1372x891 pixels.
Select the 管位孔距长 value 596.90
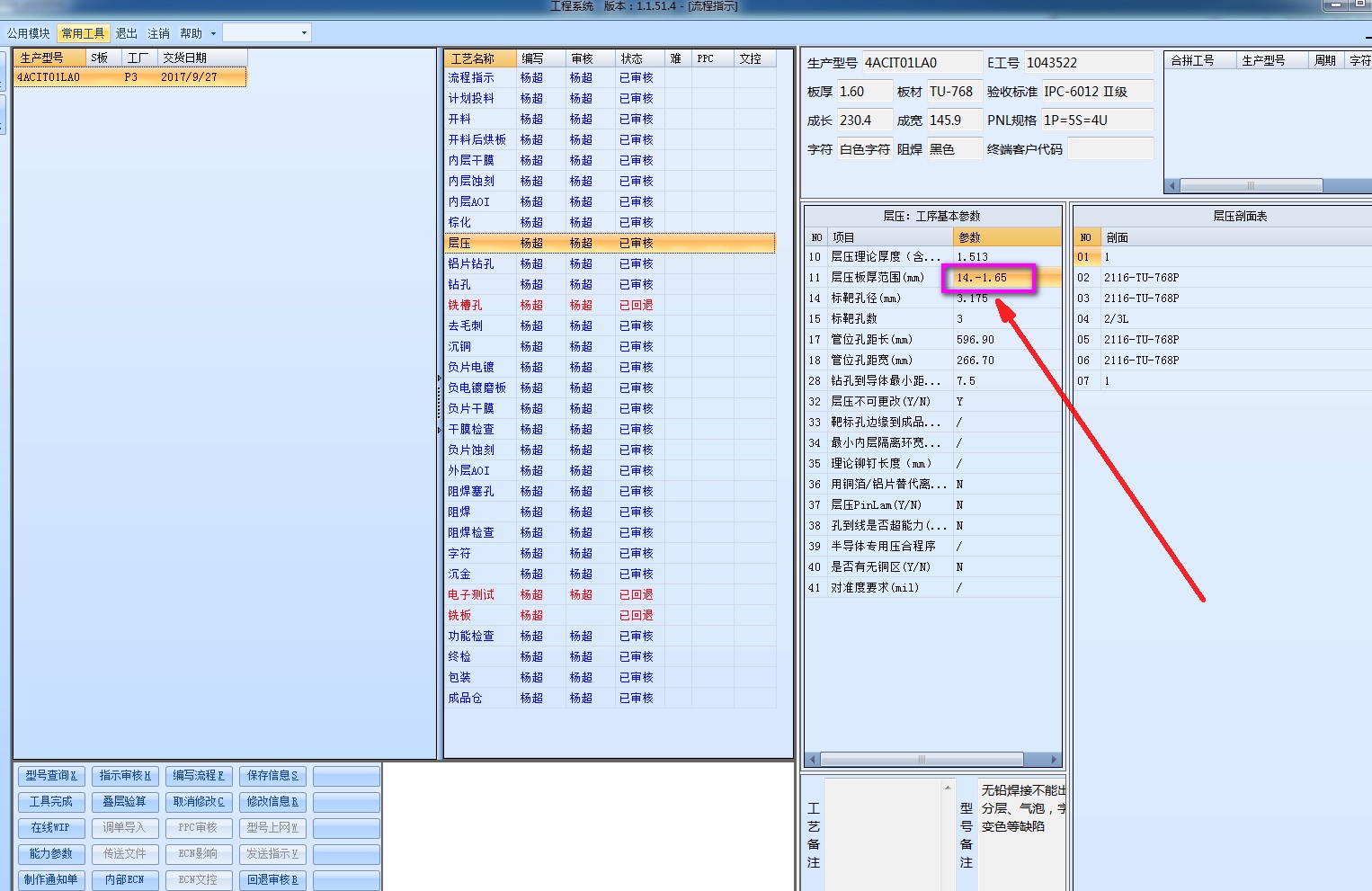(x=1007, y=340)
